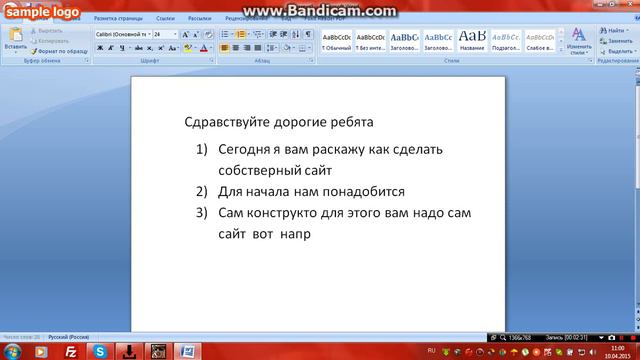Click the Copy (Копировать) button
The image size is (640, 360).
pos(49,41)
